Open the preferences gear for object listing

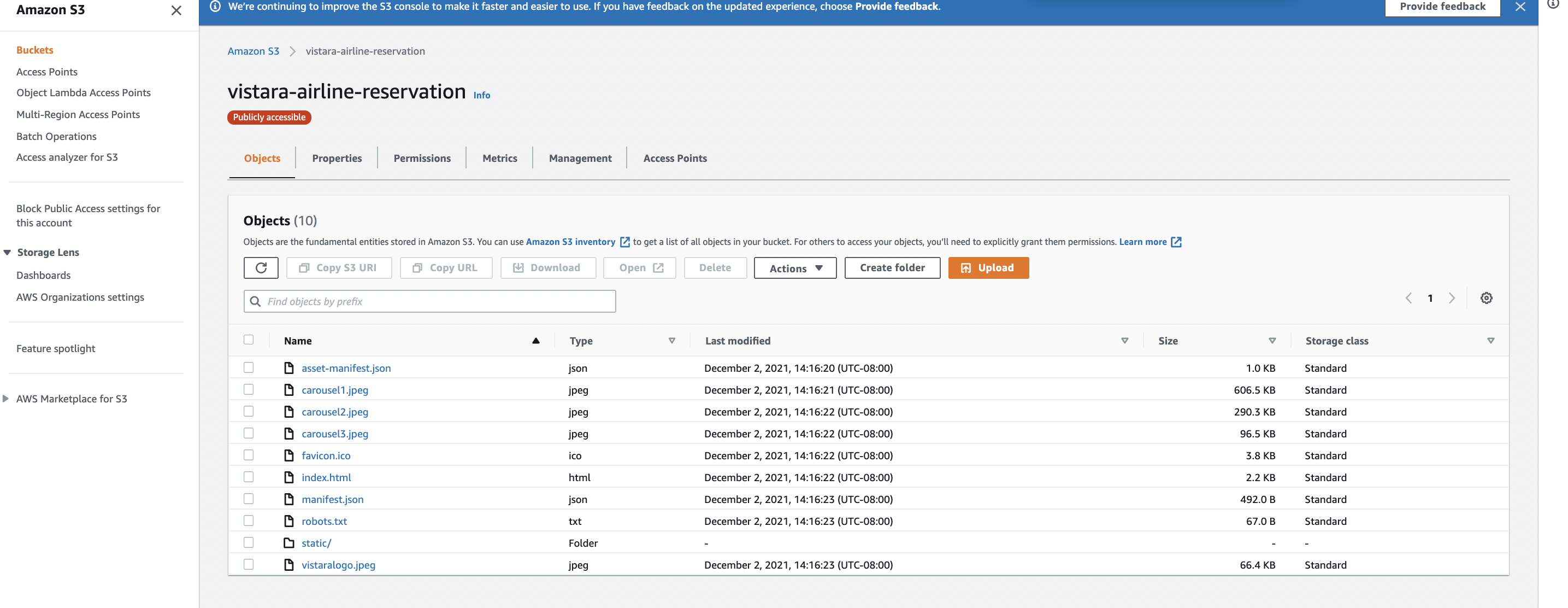pos(1487,298)
